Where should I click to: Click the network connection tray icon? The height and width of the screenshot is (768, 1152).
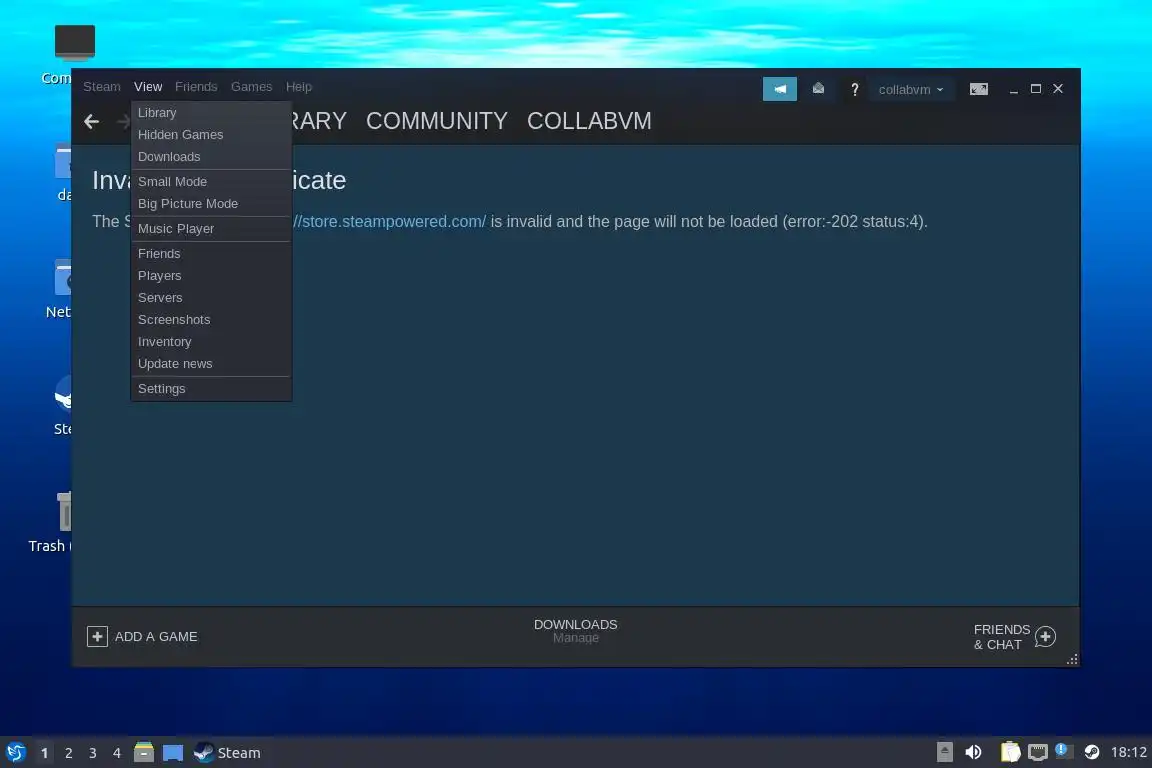(1037, 752)
